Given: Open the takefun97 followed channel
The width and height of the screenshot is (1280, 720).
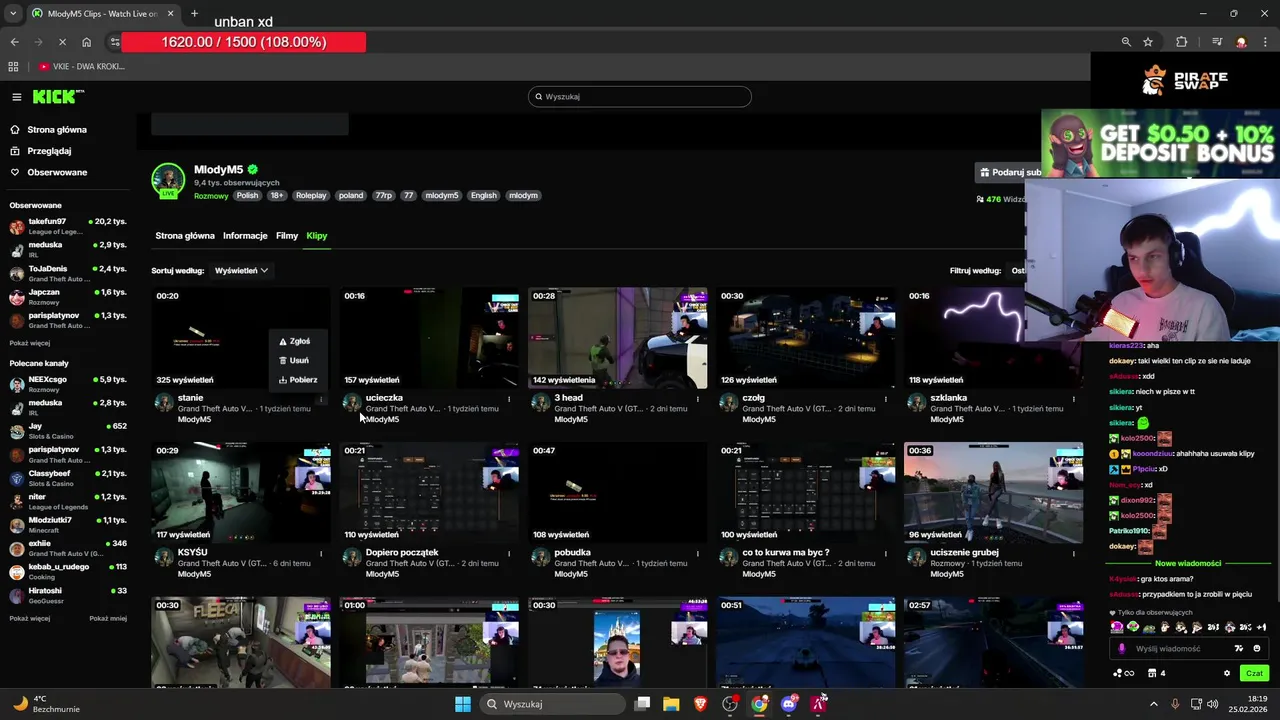Looking at the screenshot, I should click(x=68, y=226).
